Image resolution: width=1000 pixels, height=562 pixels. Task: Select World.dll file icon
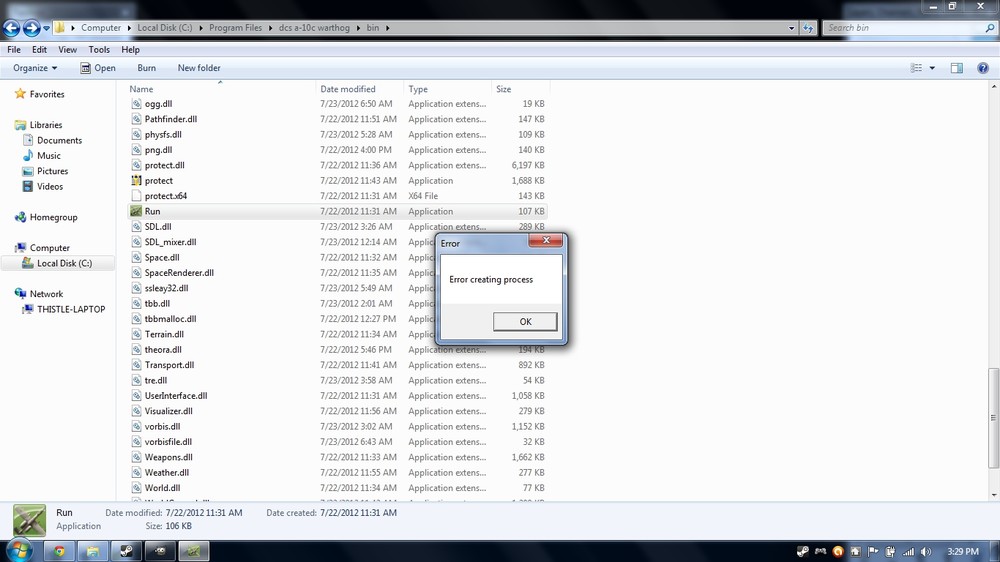point(136,488)
